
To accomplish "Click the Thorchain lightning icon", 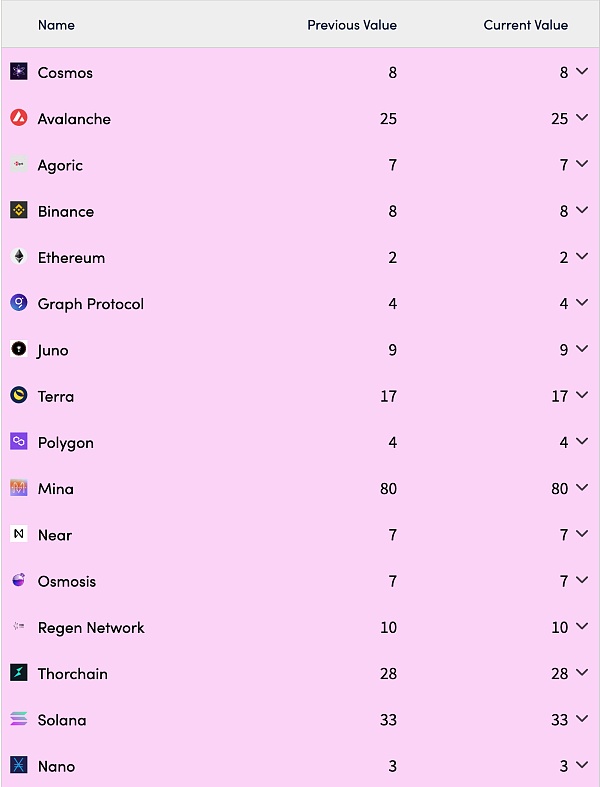I will coord(19,673).
